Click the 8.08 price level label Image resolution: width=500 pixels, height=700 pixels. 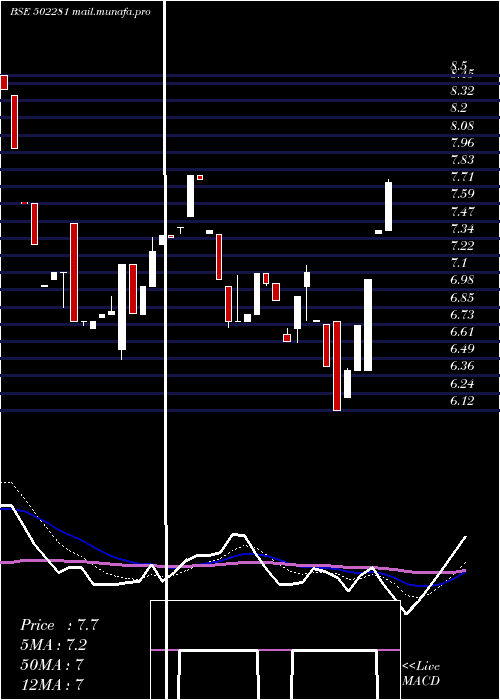click(462, 126)
